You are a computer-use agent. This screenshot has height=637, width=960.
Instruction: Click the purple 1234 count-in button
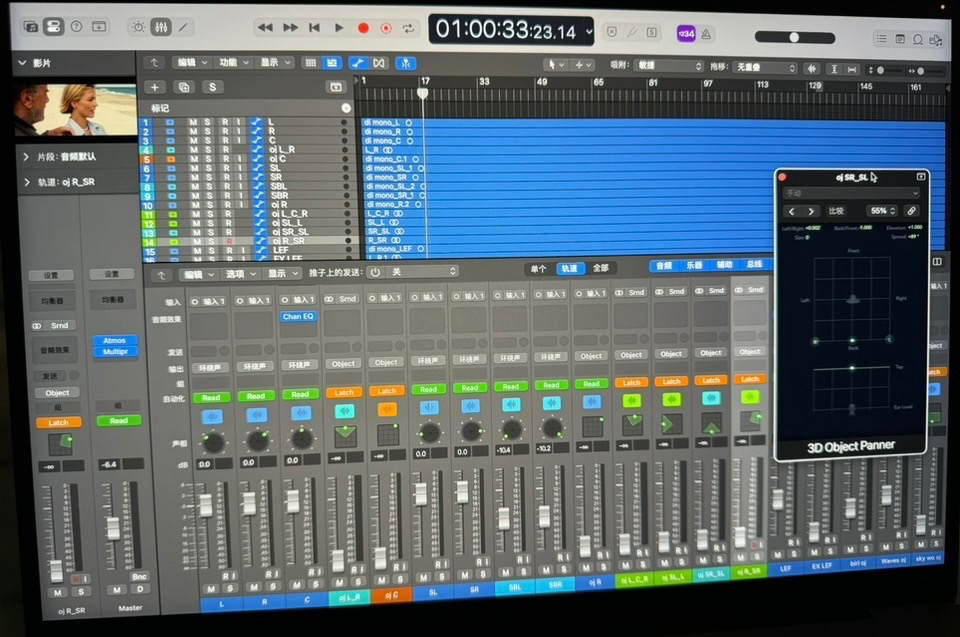tap(686, 33)
